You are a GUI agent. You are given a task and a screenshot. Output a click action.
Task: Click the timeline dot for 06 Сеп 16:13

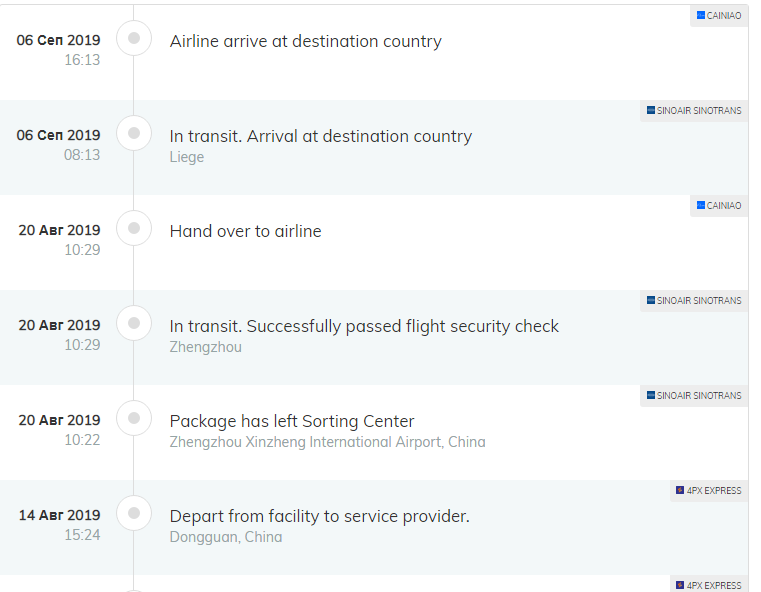pos(134,38)
